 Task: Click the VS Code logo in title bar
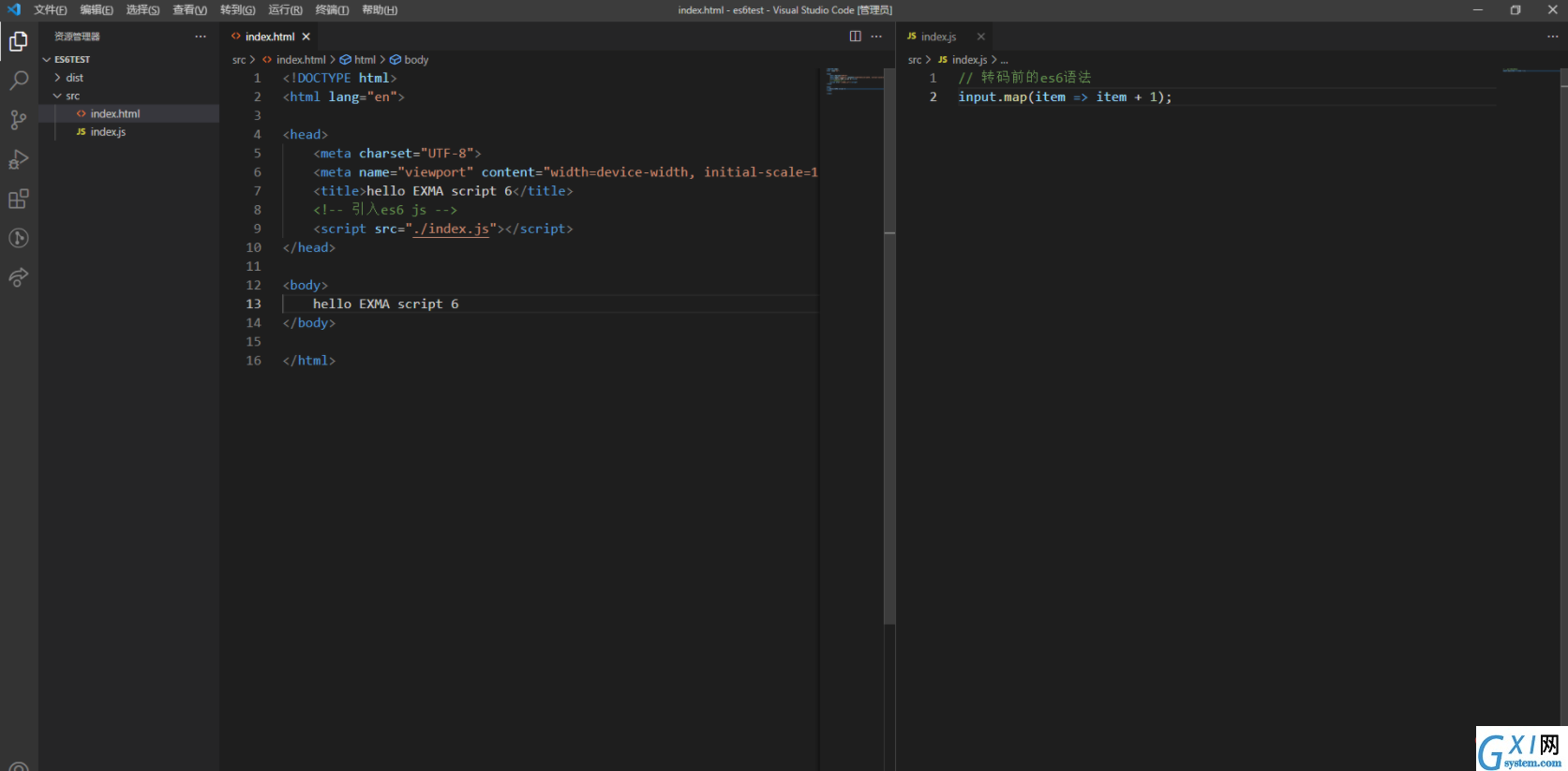coord(13,9)
